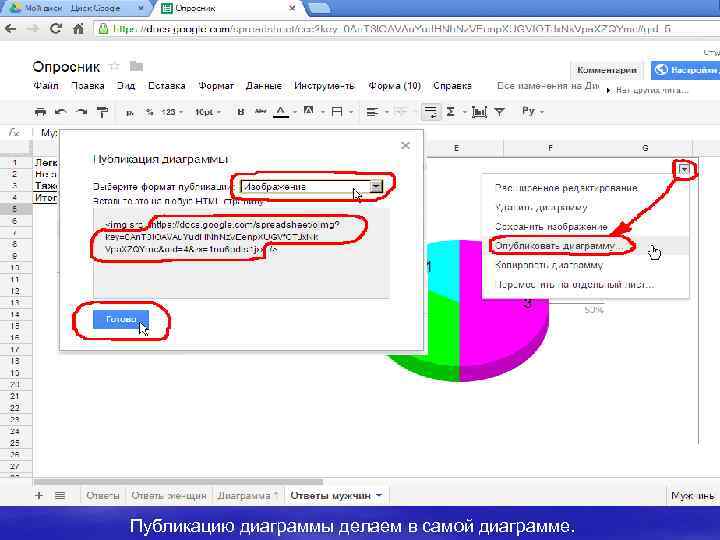Viewport: 720px width, 540px height.
Task: Reload the browser page
Action: pos(56,29)
